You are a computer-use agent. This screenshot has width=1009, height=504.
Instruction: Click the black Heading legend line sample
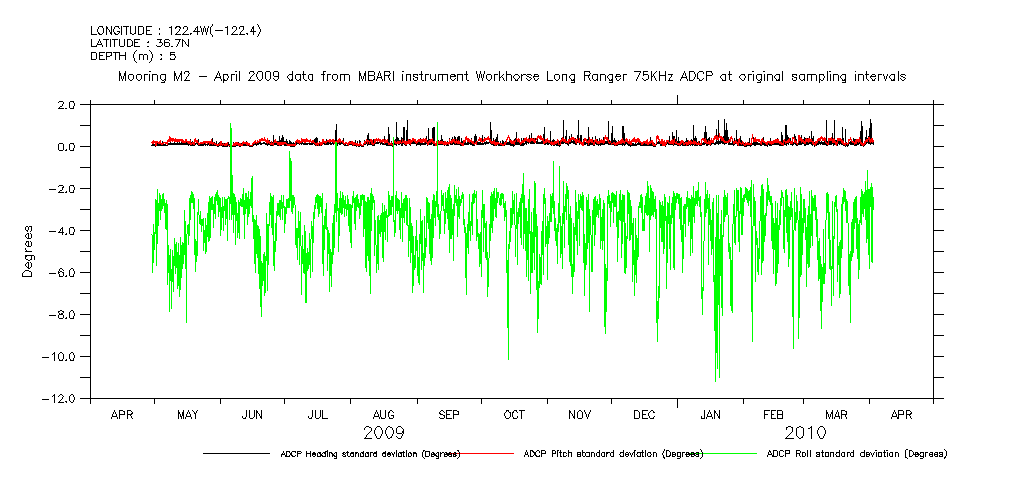tap(235, 454)
